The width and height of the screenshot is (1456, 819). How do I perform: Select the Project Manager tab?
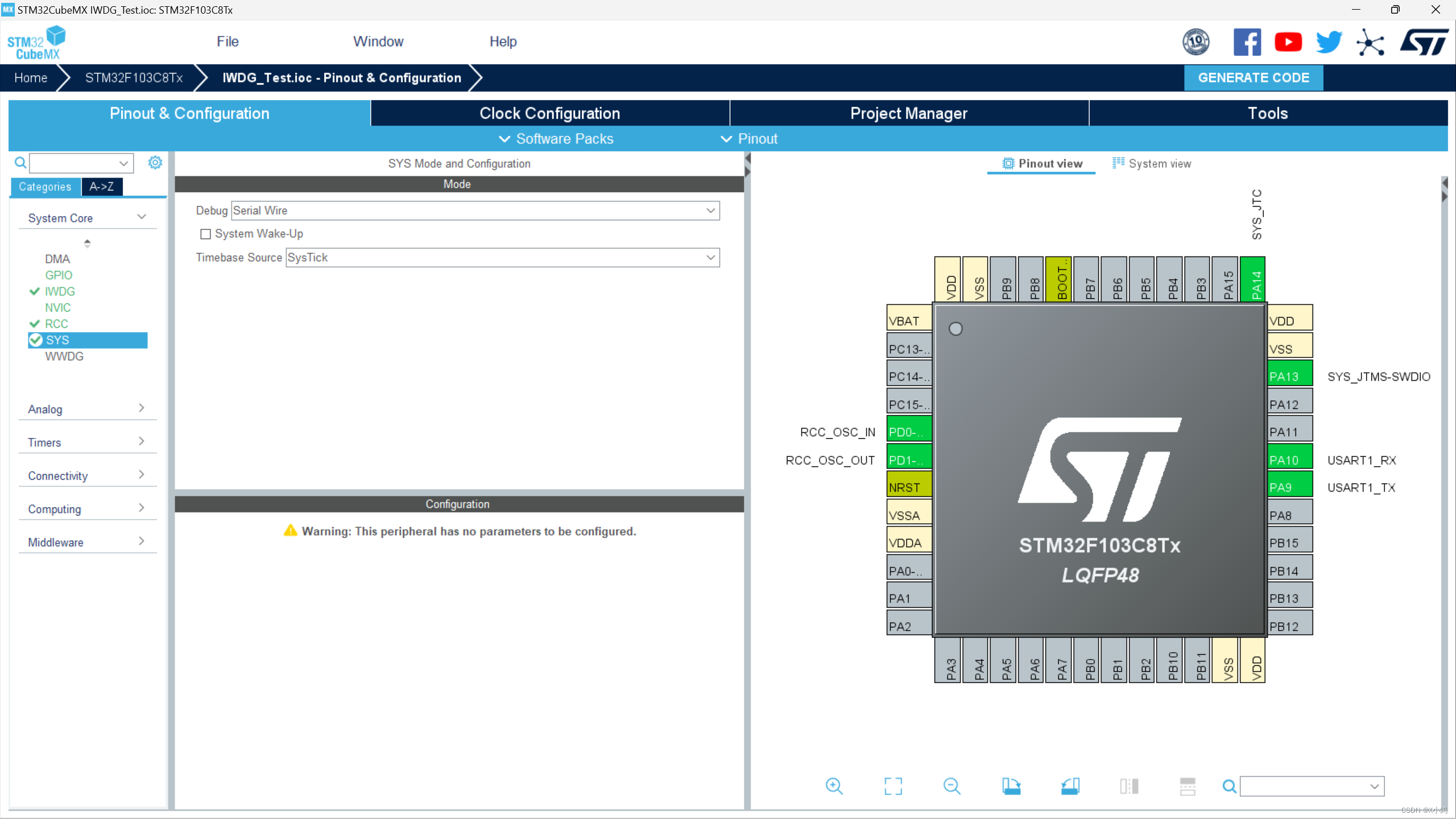(x=909, y=113)
